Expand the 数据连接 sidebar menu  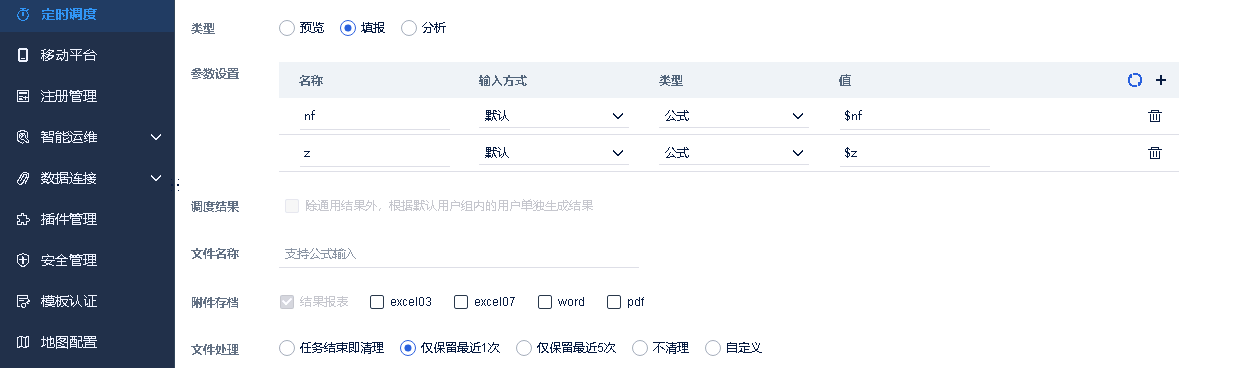click(x=87, y=178)
